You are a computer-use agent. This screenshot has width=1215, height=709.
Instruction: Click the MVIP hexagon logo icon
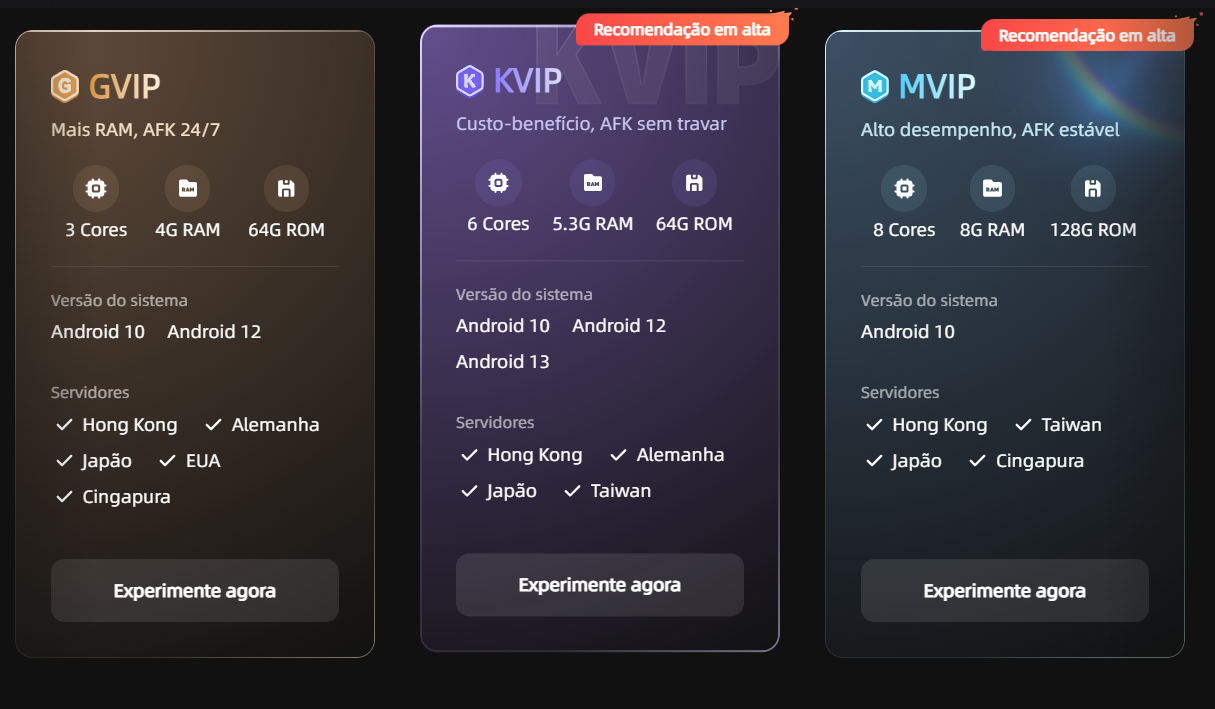[x=875, y=87]
